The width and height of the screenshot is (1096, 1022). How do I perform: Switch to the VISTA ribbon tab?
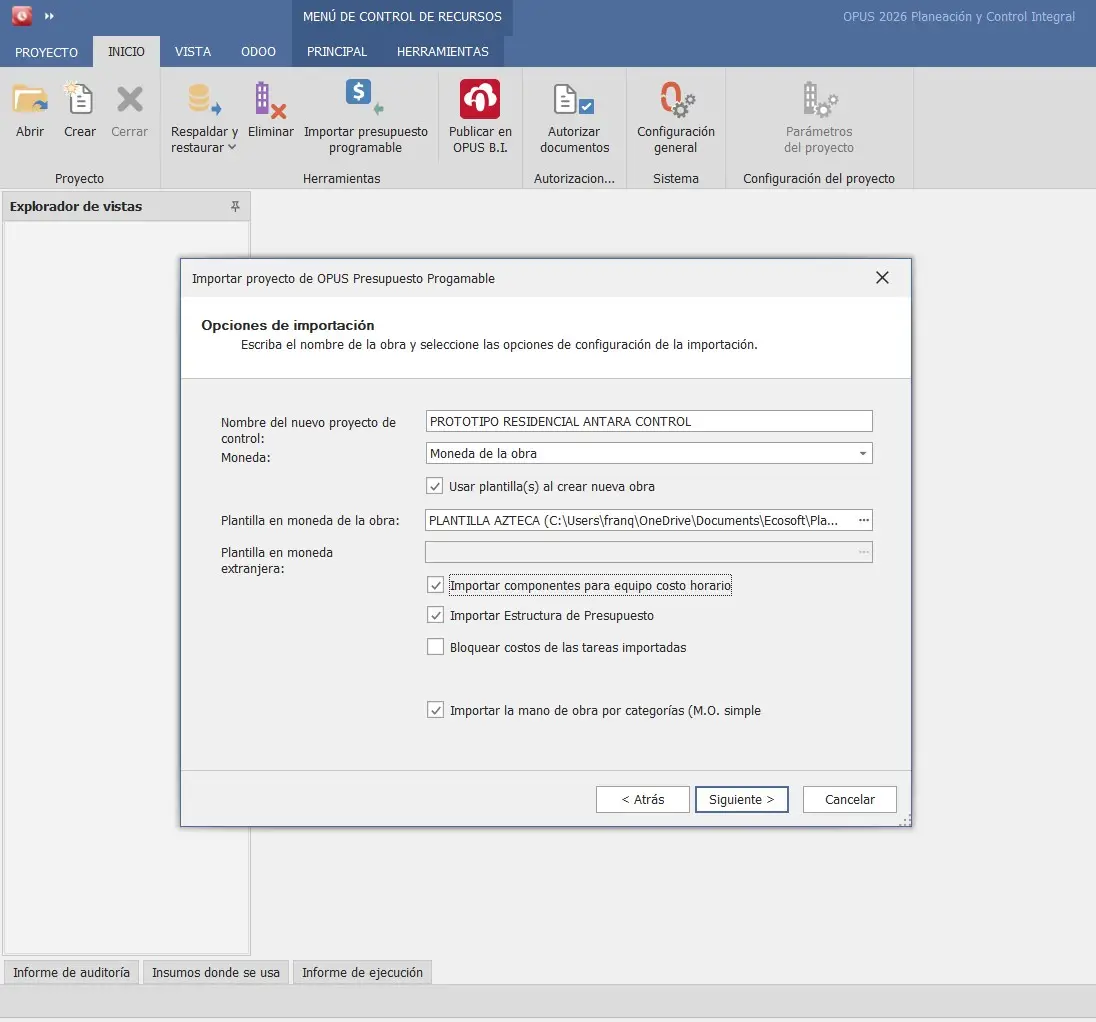point(192,52)
